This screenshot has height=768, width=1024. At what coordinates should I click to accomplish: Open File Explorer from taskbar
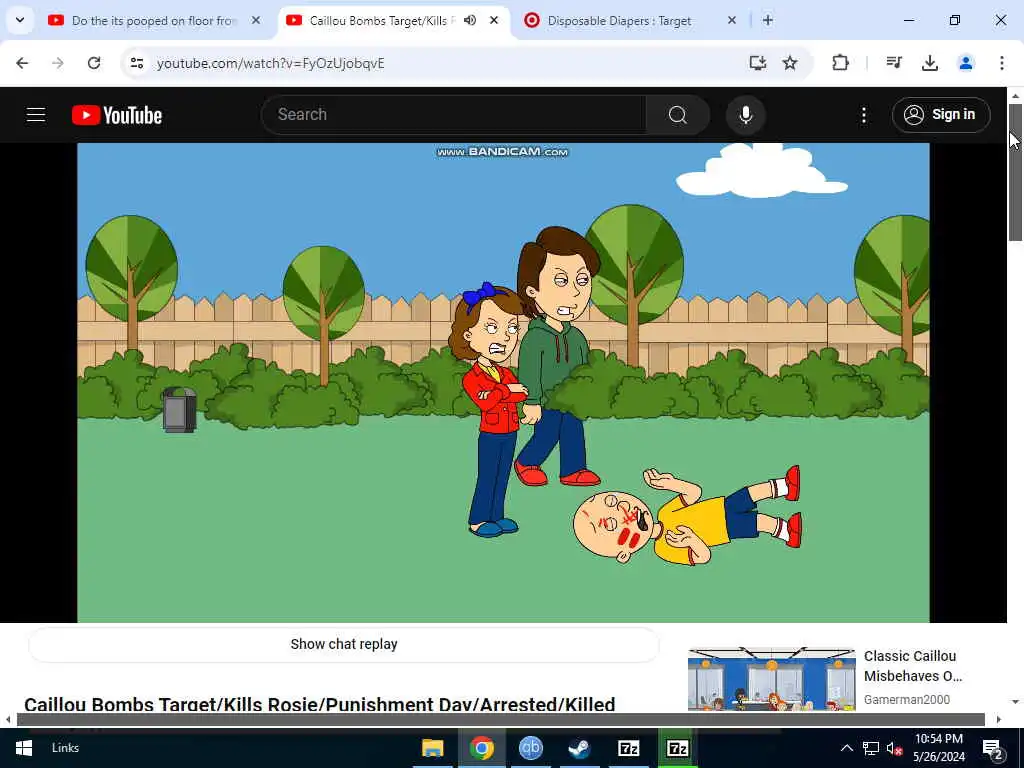pos(432,748)
